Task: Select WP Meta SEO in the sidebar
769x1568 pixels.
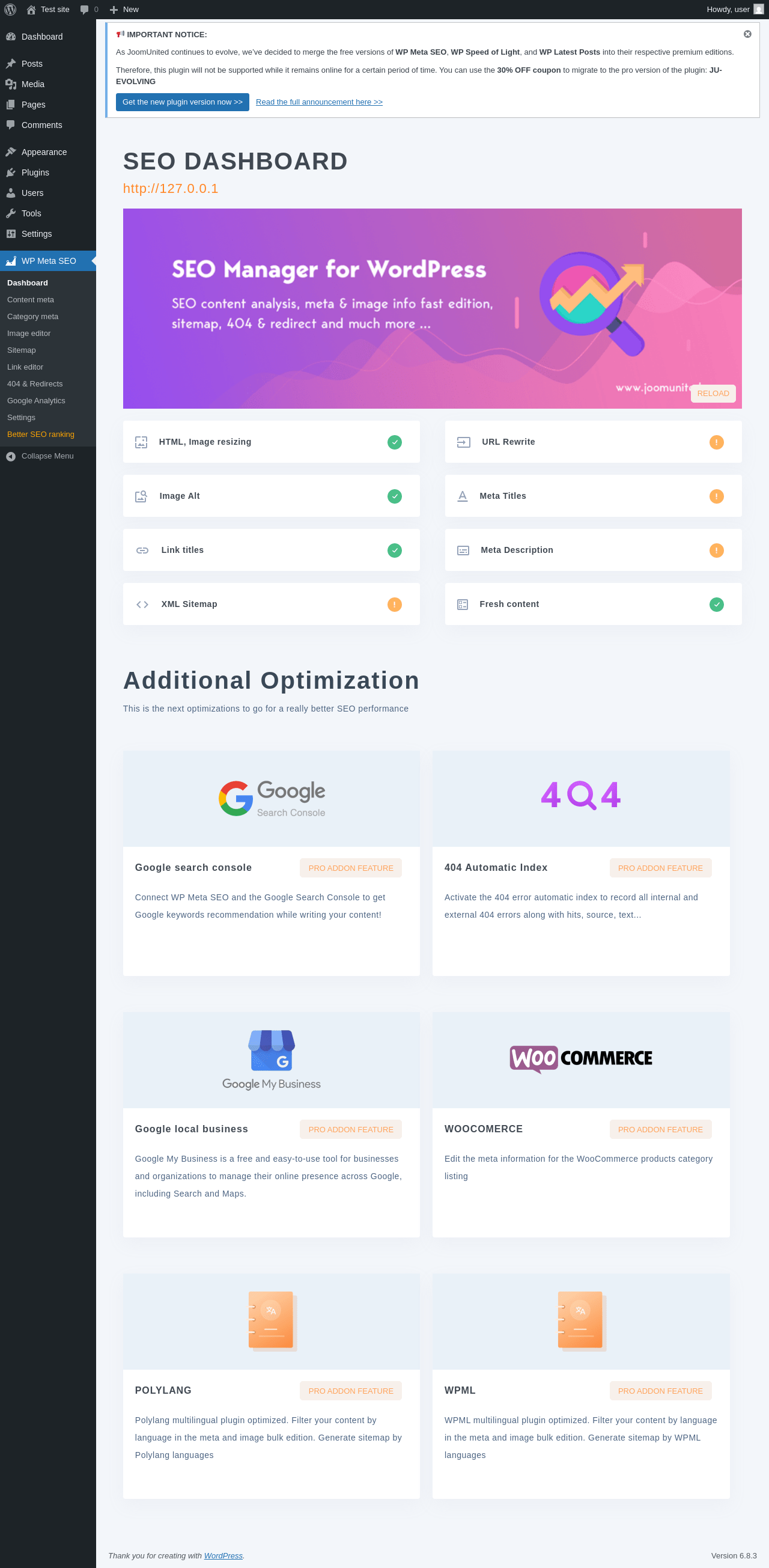Action: point(48,261)
